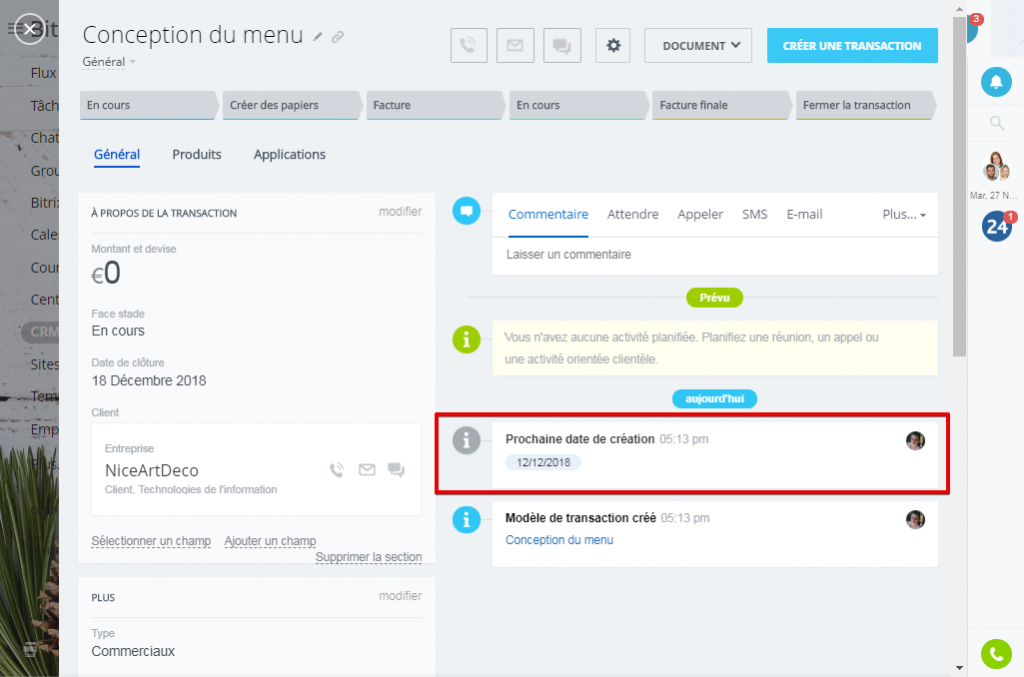This screenshot has height=677, width=1024.
Task: Click closing date 18 Décembre 2018
Action: tap(149, 381)
